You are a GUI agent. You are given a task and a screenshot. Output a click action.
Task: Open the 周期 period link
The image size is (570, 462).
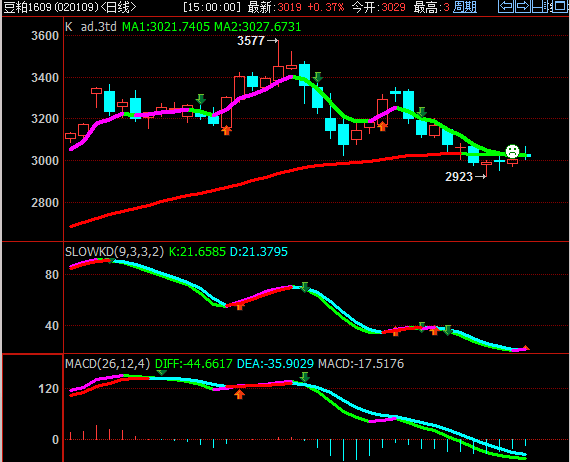point(465,7)
